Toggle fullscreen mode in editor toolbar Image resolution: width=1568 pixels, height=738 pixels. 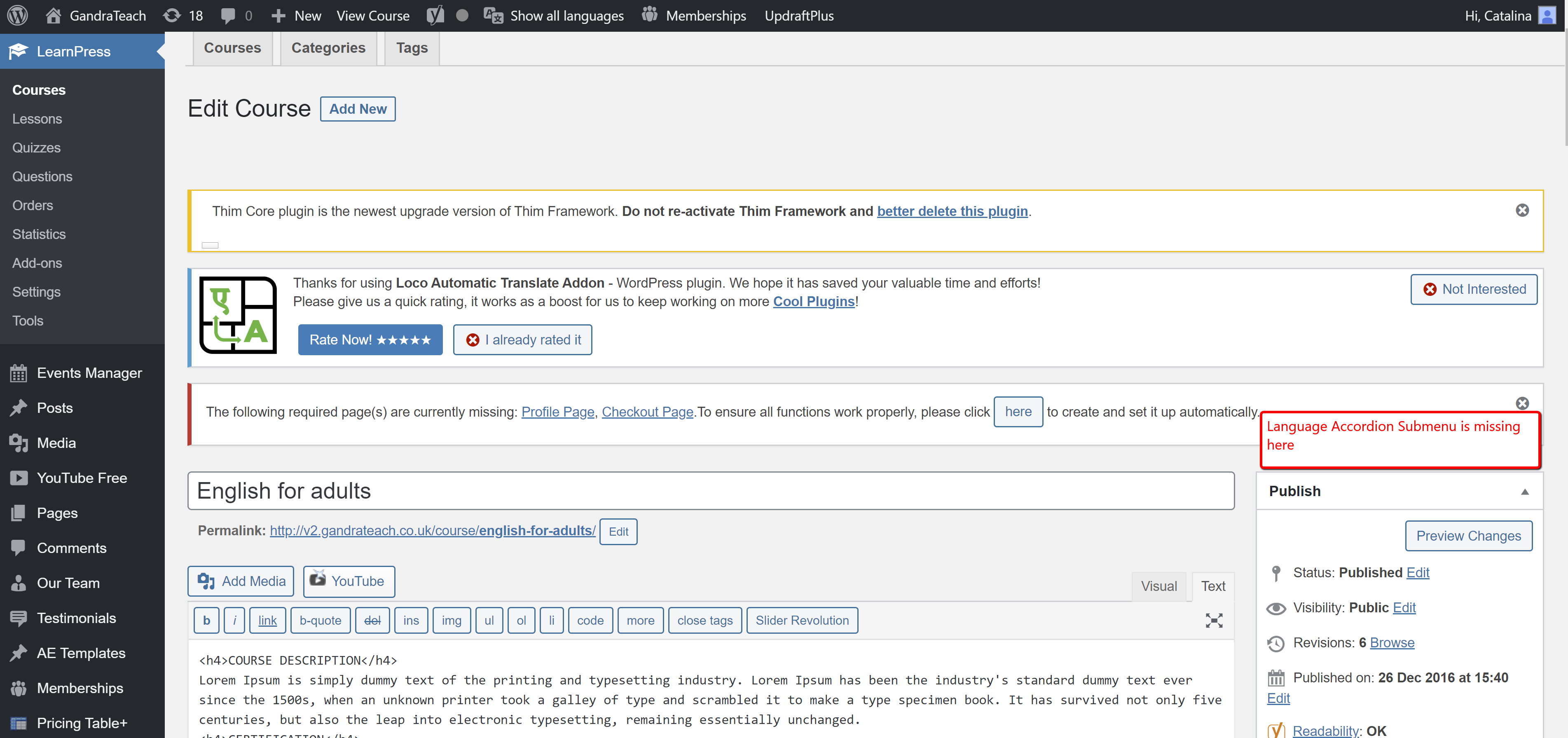1214,621
